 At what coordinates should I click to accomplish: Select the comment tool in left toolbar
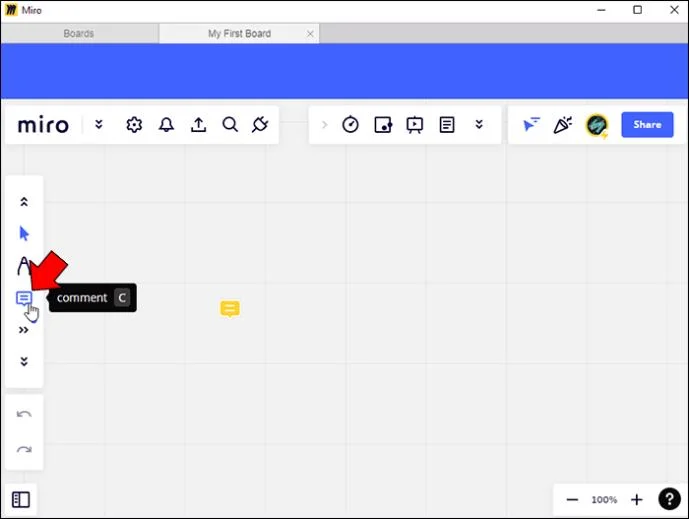point(24,298)
